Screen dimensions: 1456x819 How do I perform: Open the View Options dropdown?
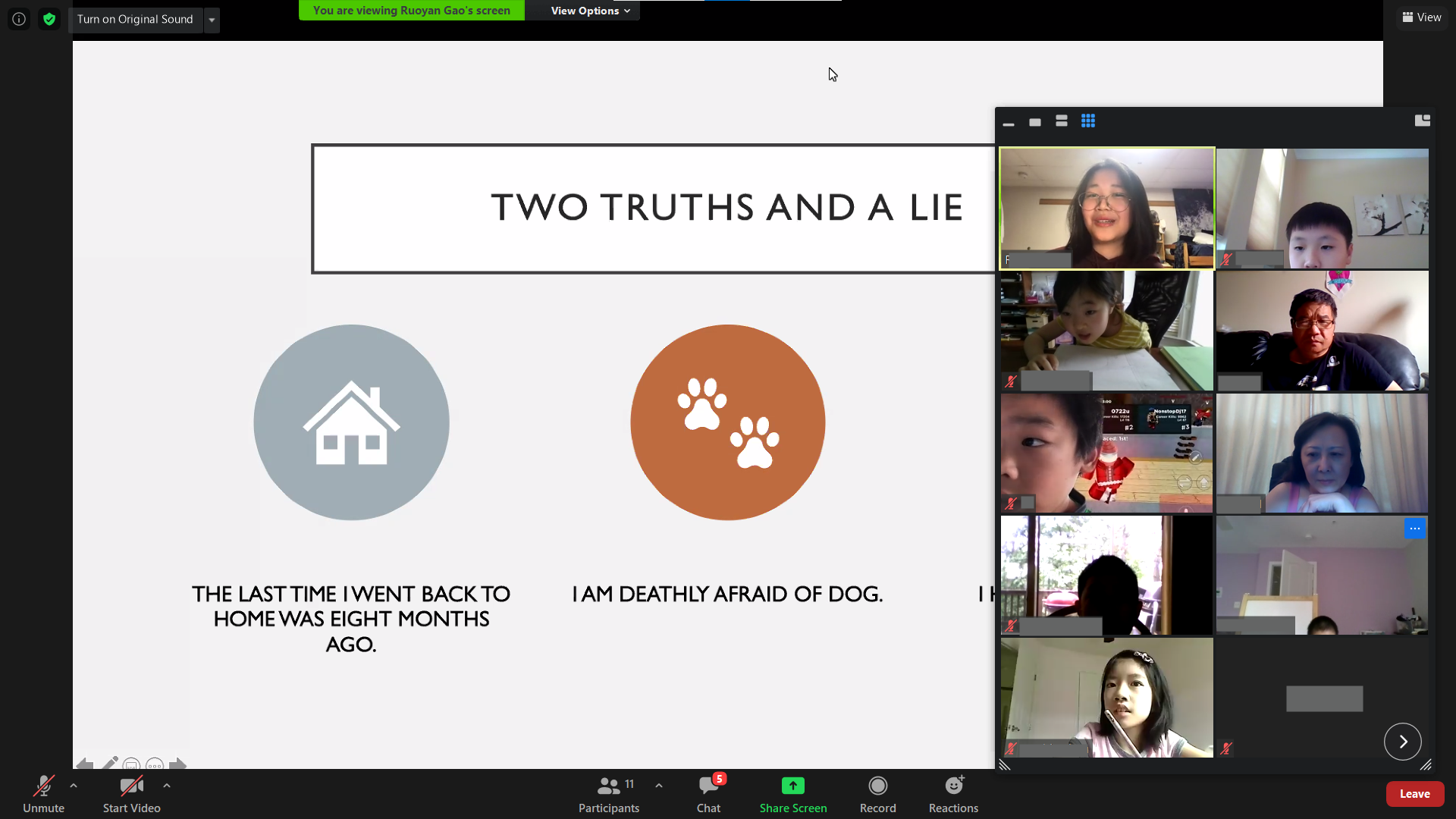[x=590, y=11]
